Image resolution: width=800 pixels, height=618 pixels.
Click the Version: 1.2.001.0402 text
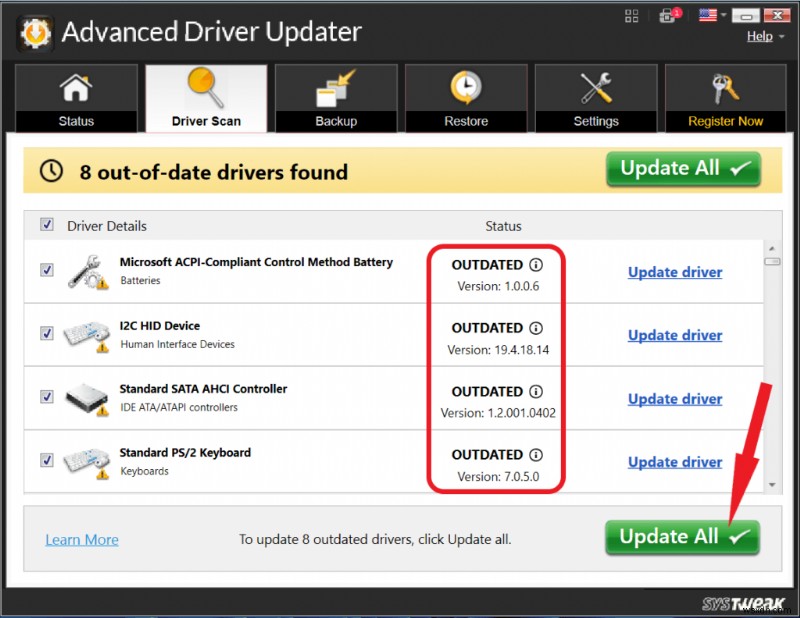coord(498,413)
